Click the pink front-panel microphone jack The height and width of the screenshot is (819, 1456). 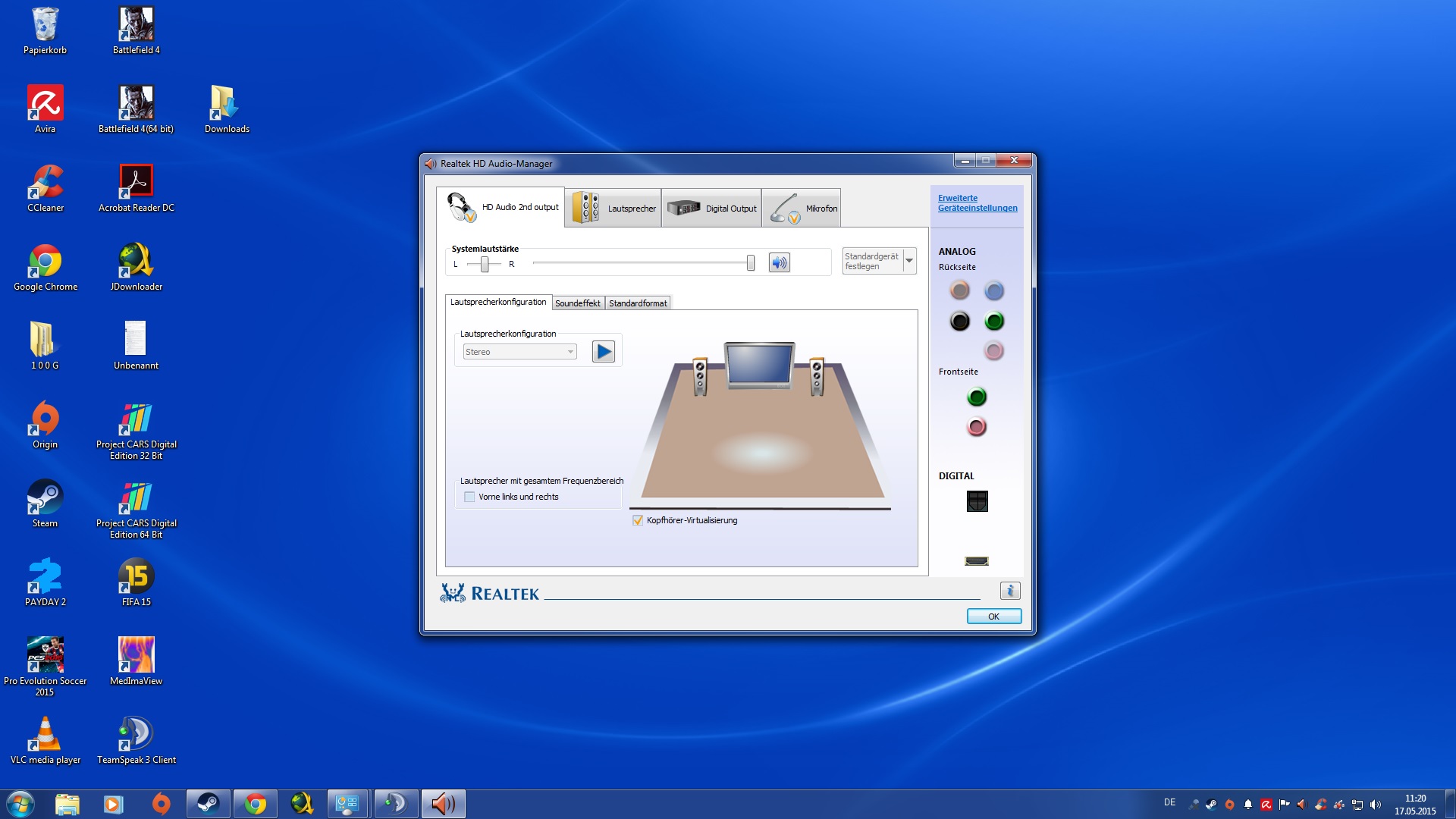coord(977,427)
